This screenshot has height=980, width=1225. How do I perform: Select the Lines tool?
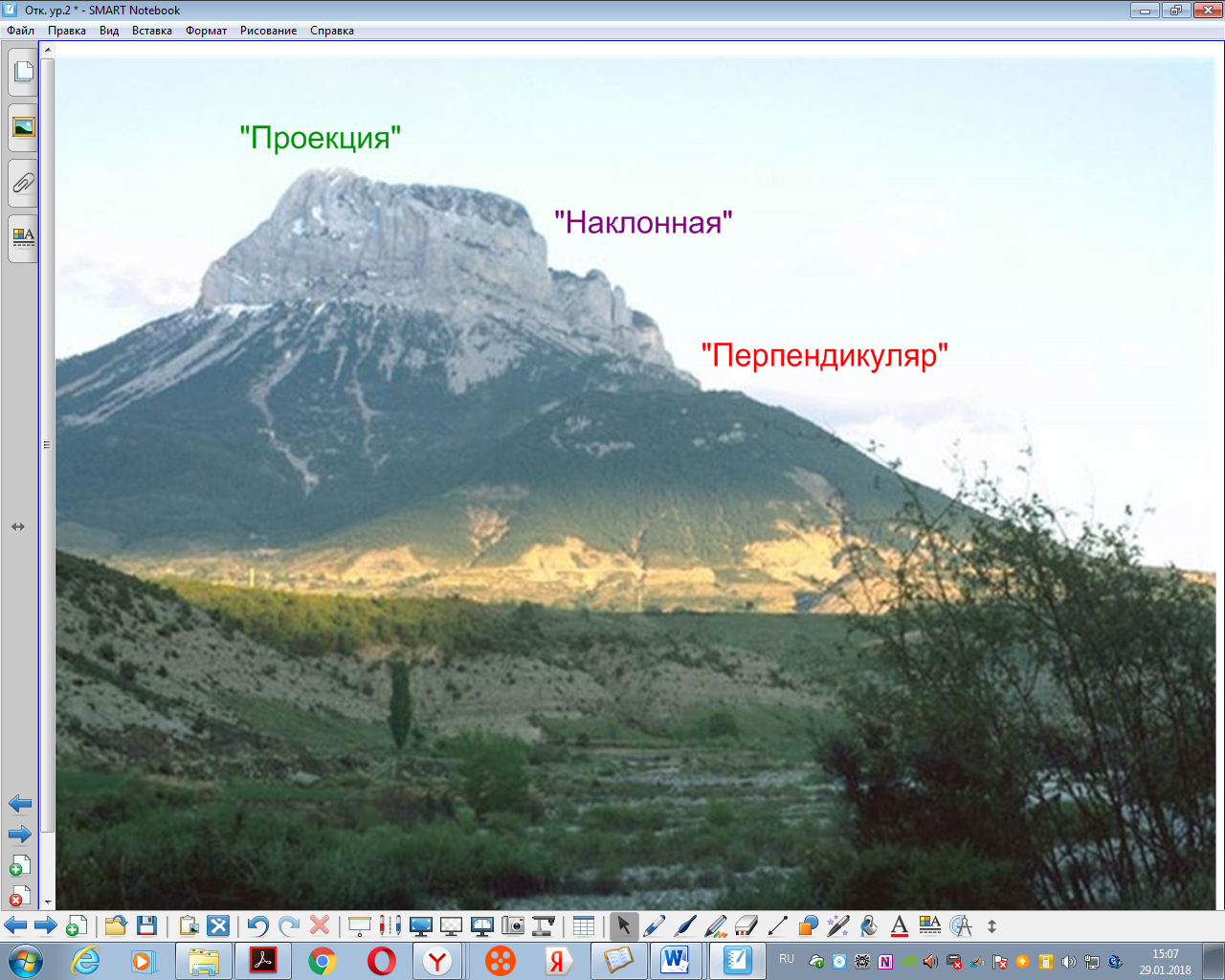click(777, 925)
